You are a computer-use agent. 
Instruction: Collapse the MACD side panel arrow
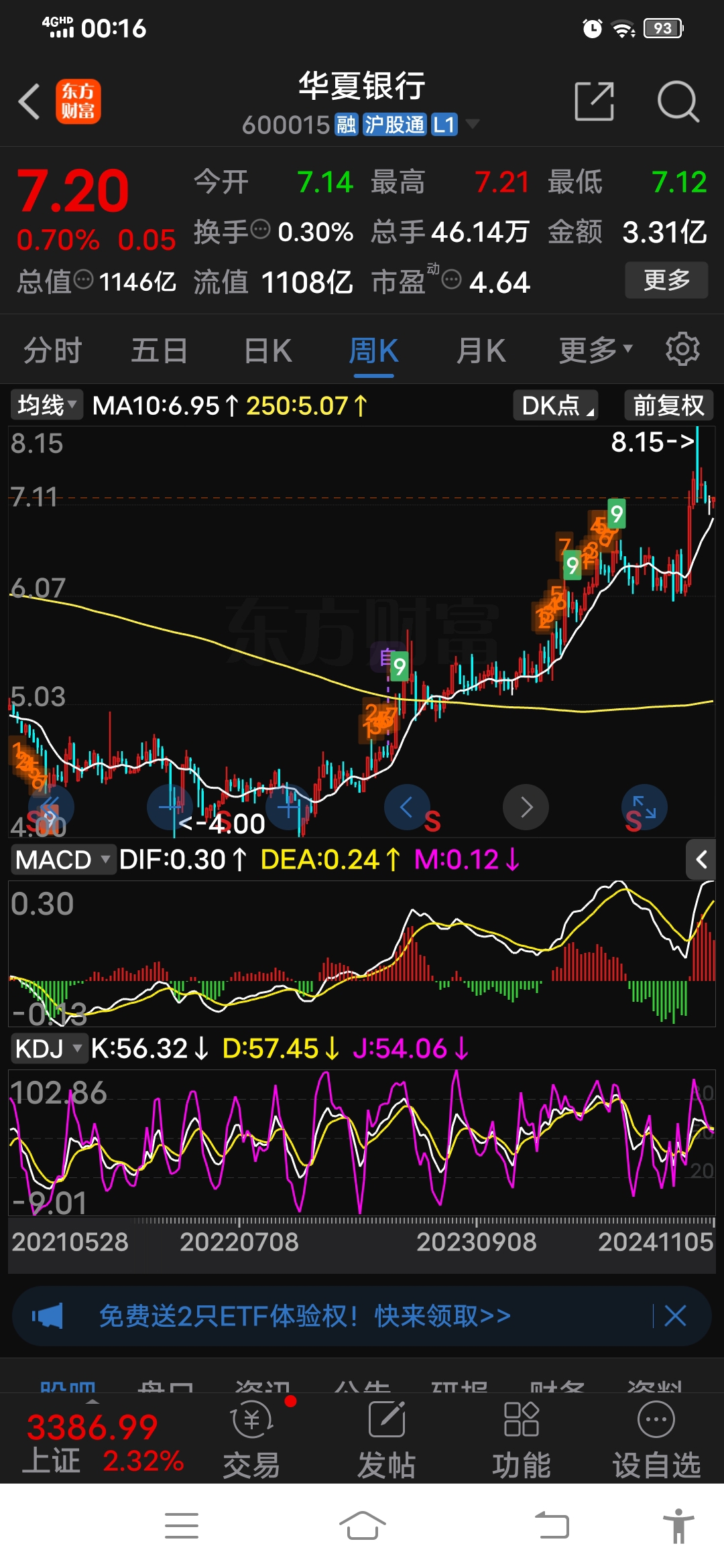[701, 860]
